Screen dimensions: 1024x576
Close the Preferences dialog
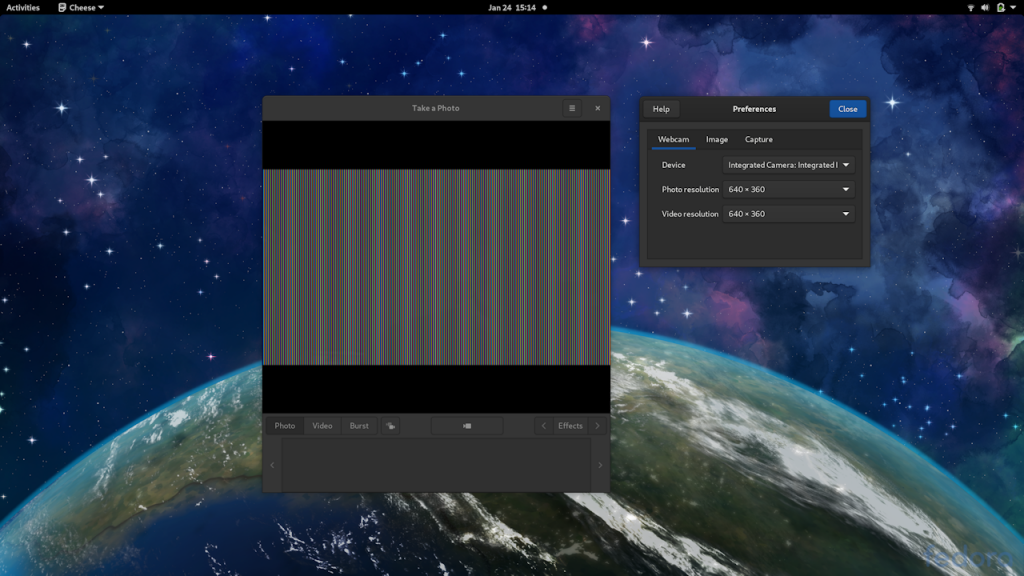(848, 109)
